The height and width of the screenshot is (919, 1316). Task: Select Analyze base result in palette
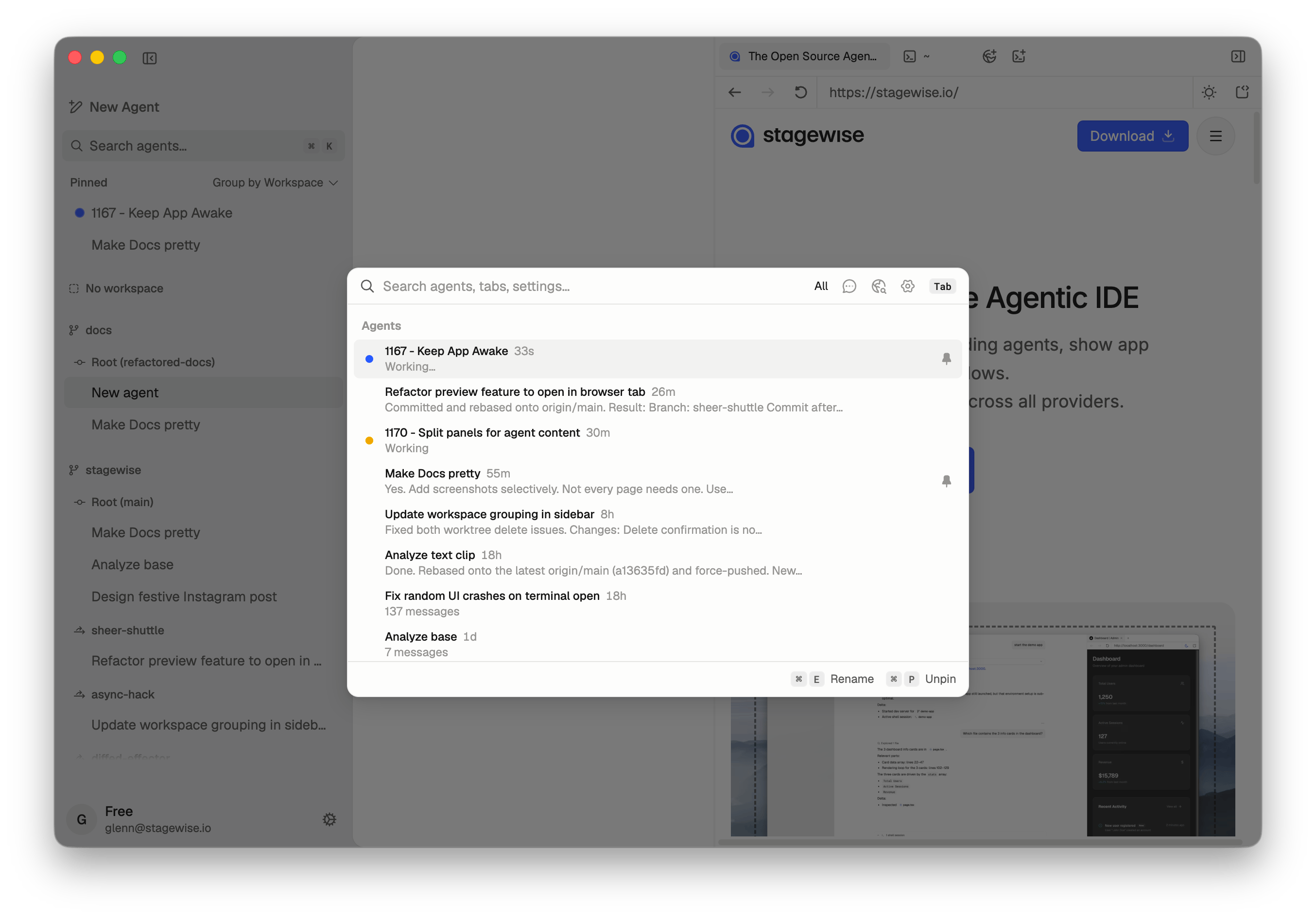click(658, 644)
